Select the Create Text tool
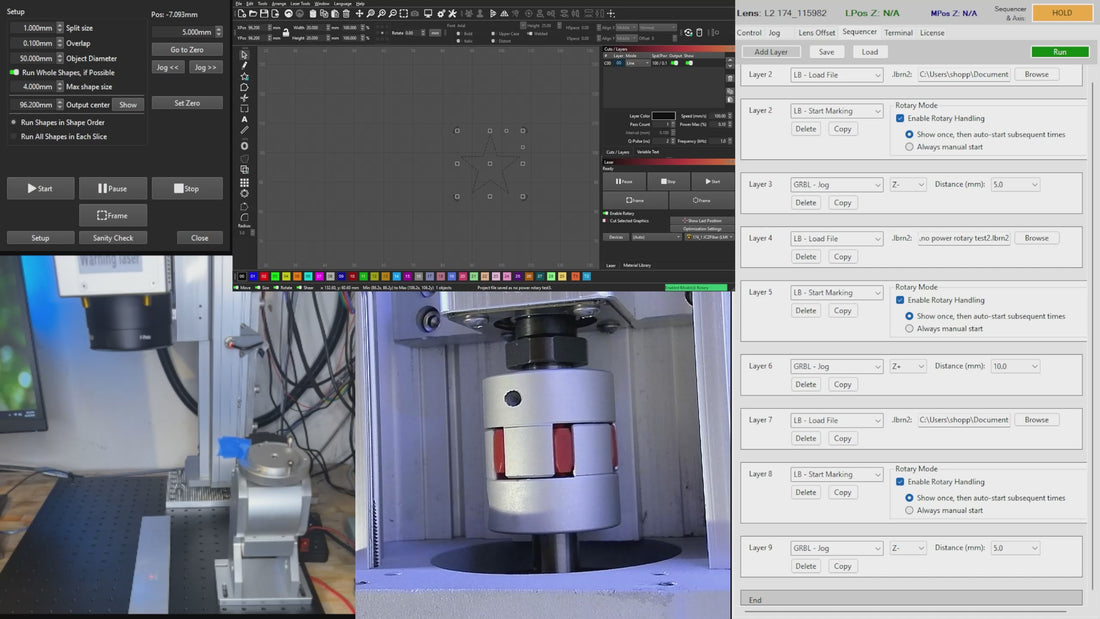This screenshot has width=1100, height=619. coord(245,120)
